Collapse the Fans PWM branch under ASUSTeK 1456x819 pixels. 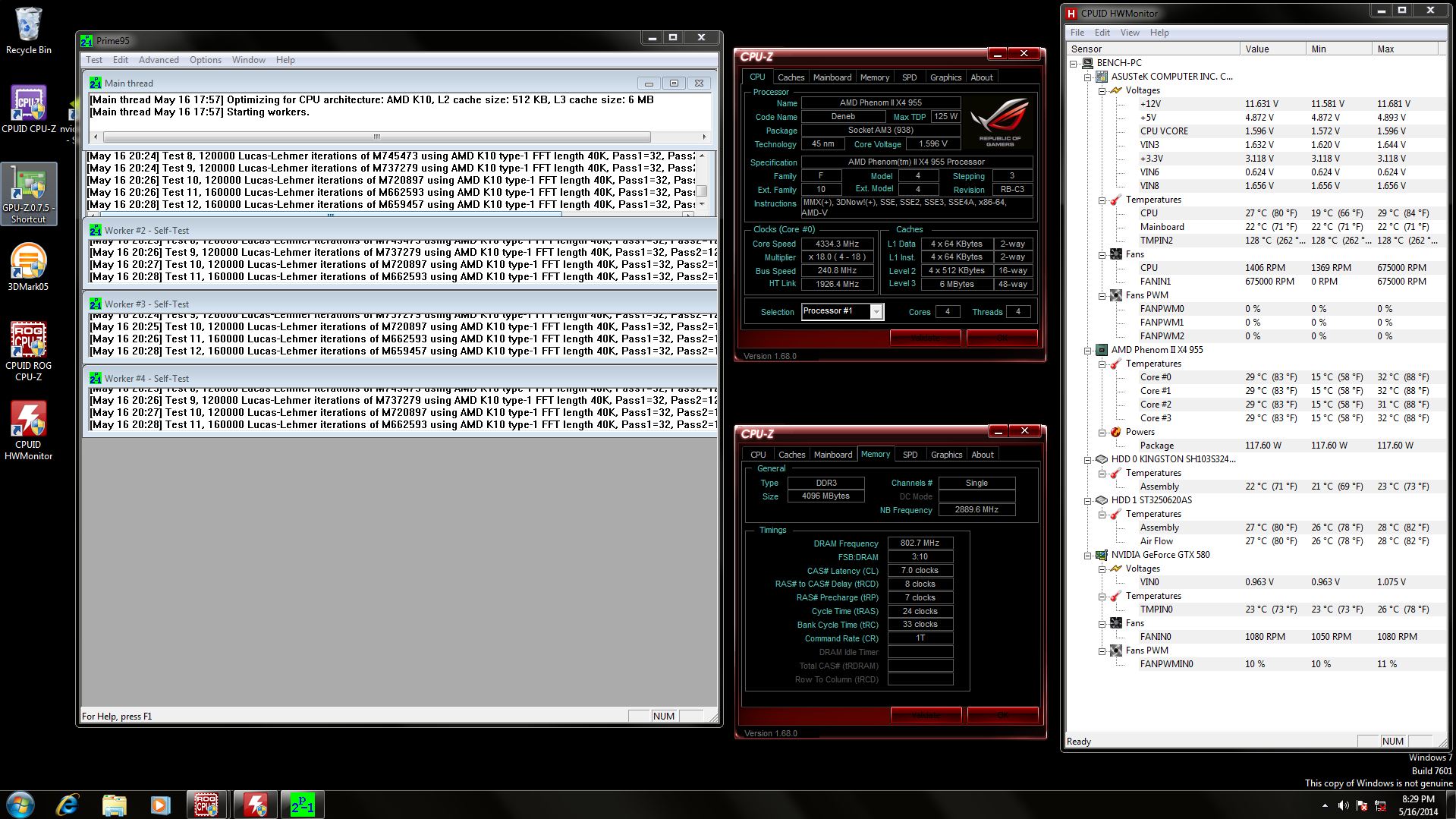(1102, 295)
